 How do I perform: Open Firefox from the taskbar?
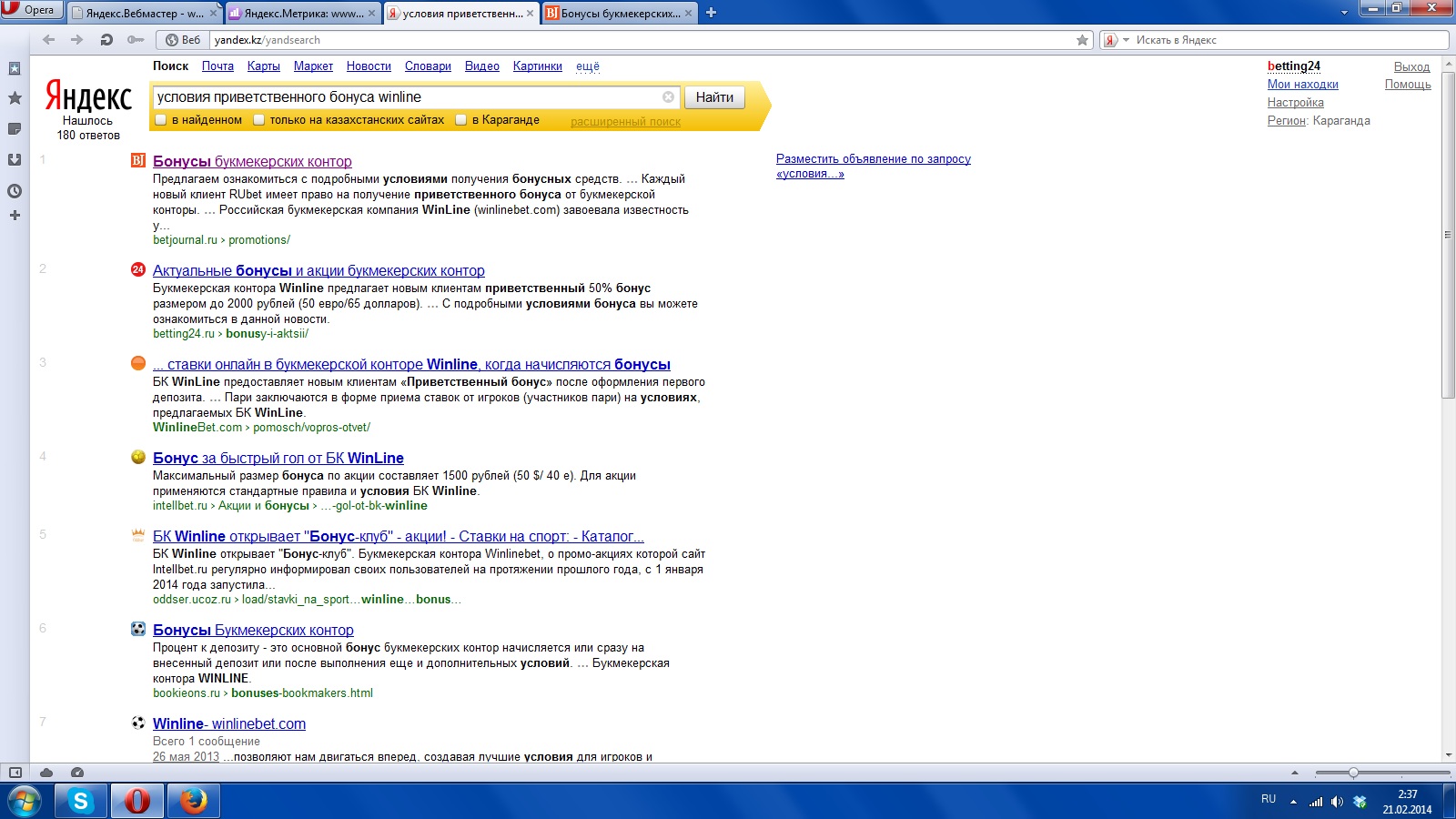pos(193,802)
